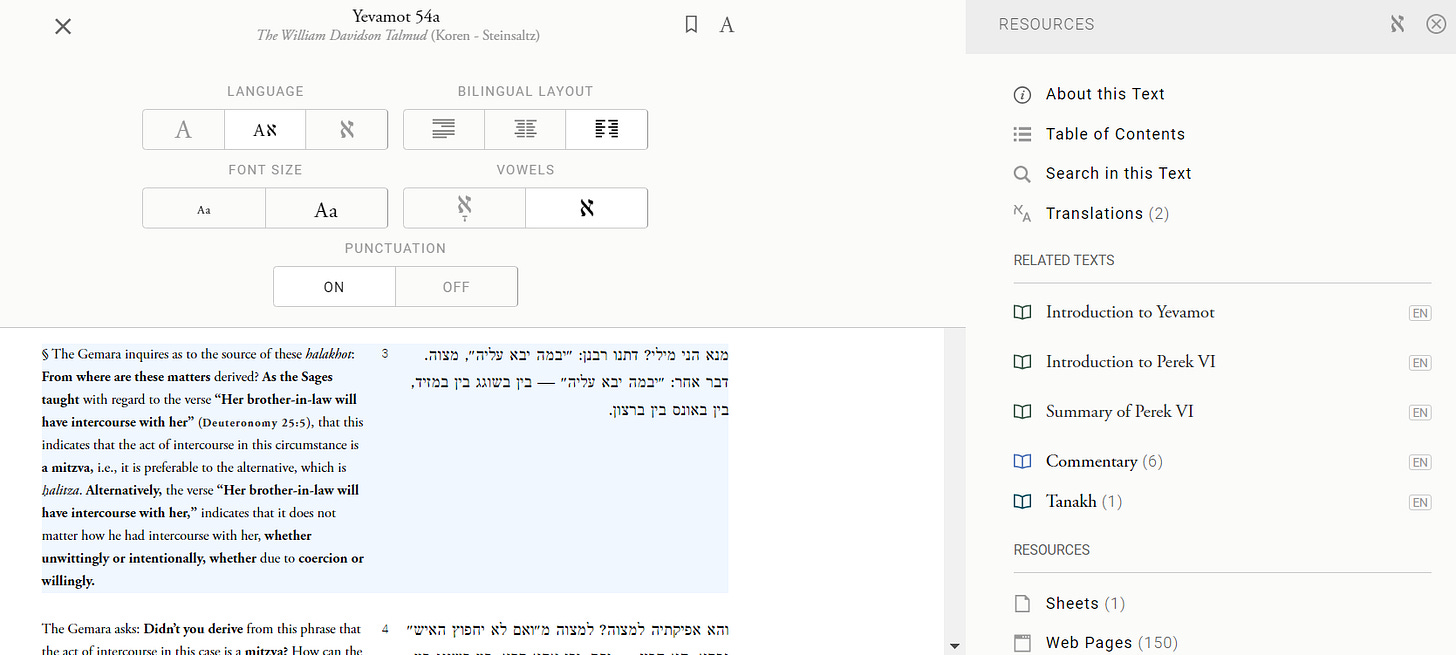This screenshot has width=1456, height=655.
Task: Toggle resources panel language icon
Action: tap(1397, 24)
